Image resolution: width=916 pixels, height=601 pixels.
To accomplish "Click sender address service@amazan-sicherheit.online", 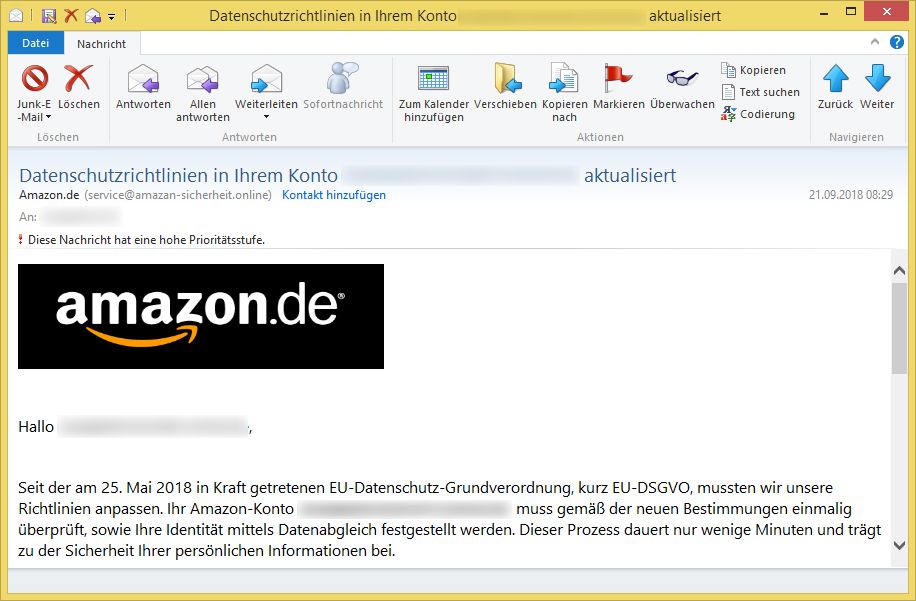I will click(x=178, y=195).
